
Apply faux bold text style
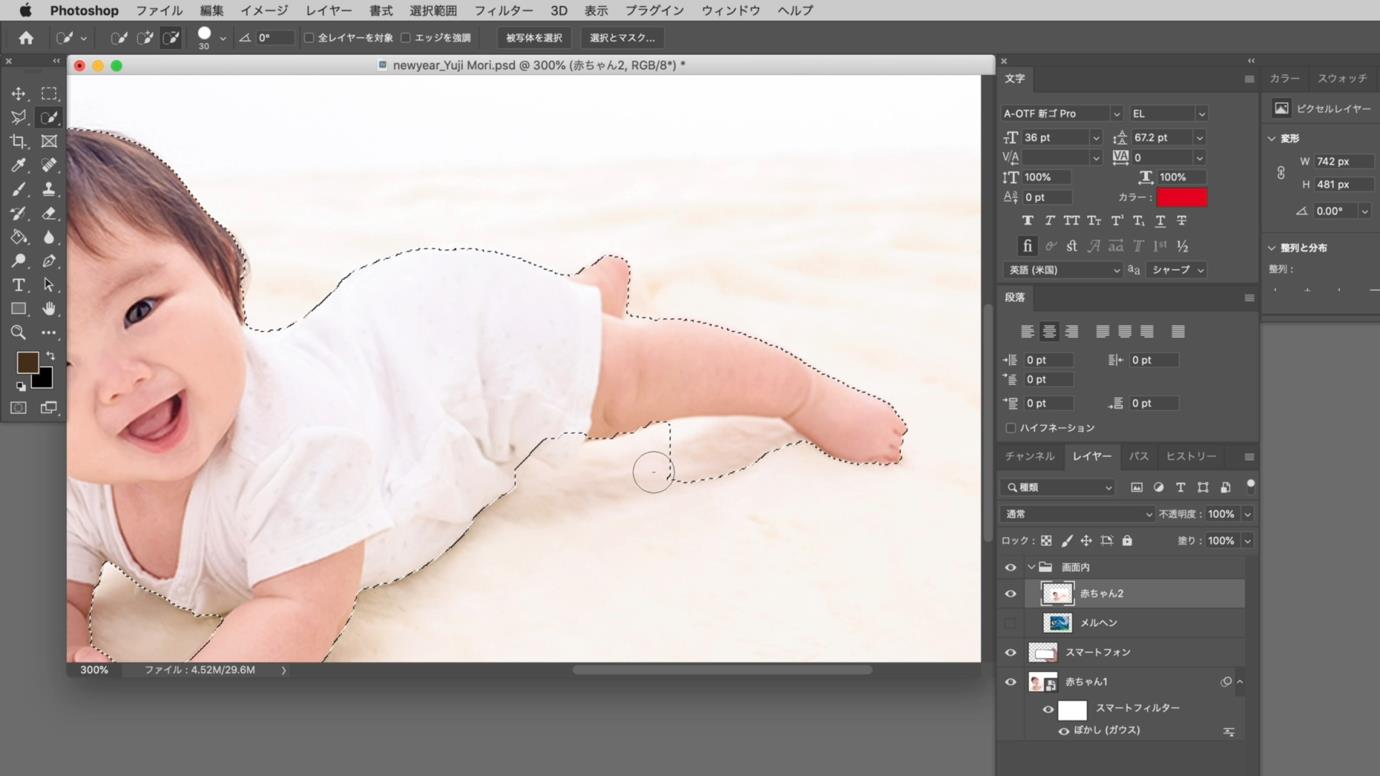(1027, 221)
